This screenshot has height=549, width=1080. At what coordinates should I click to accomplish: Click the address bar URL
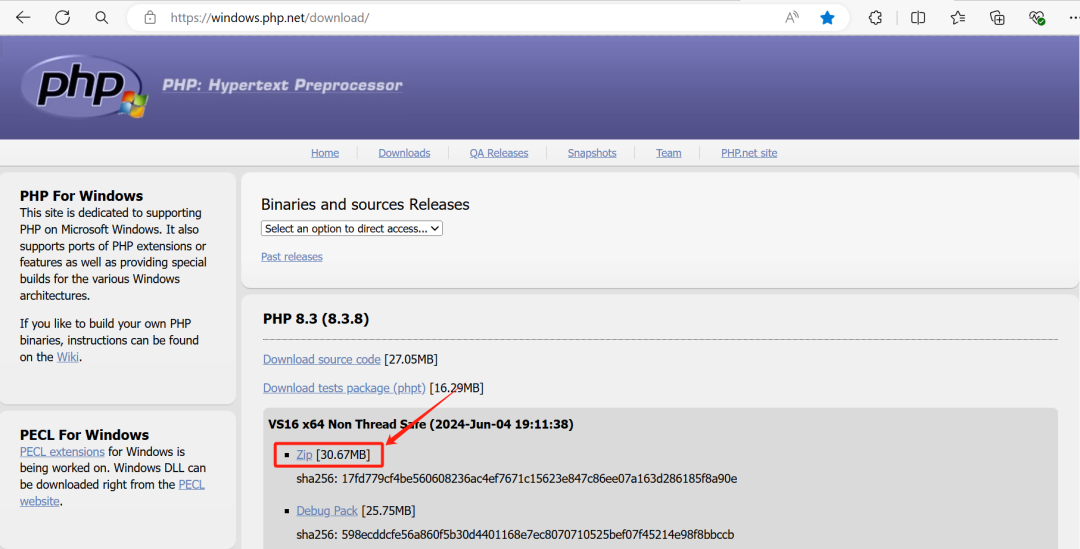coord(270,18)
